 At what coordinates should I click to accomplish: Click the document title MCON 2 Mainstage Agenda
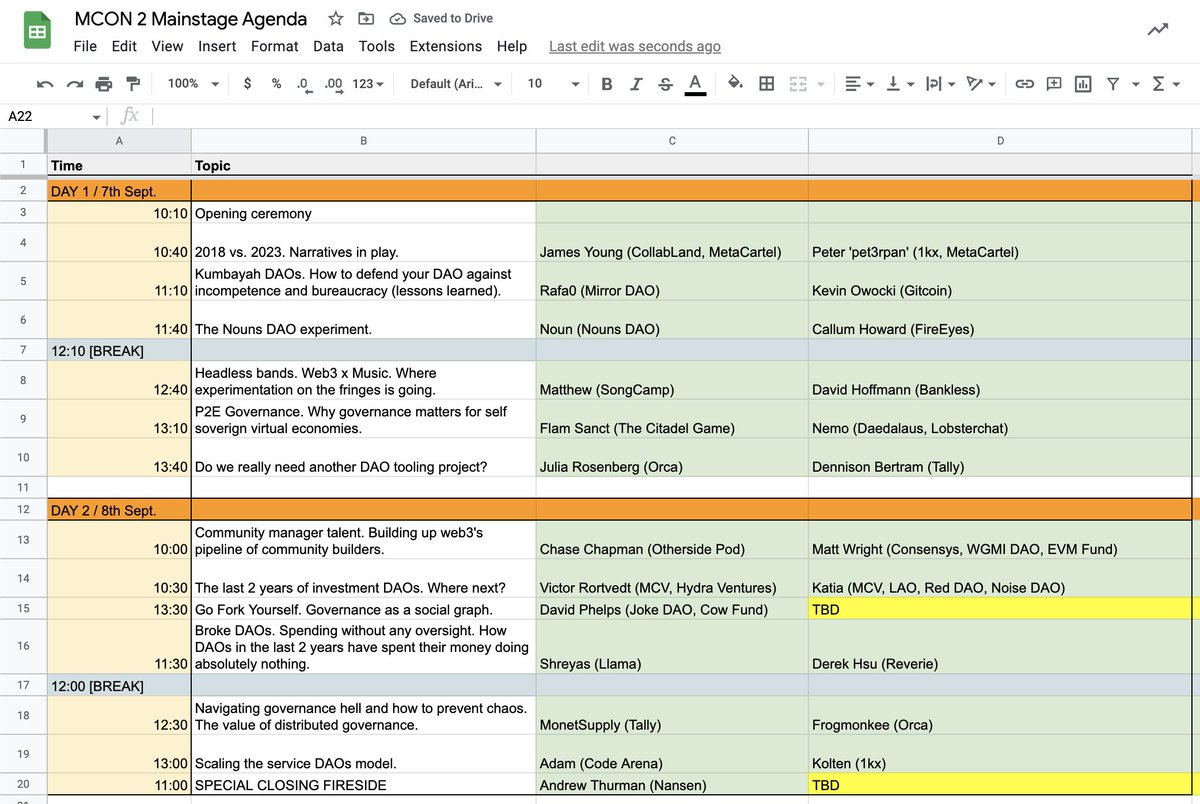click(x=191, y=19)
